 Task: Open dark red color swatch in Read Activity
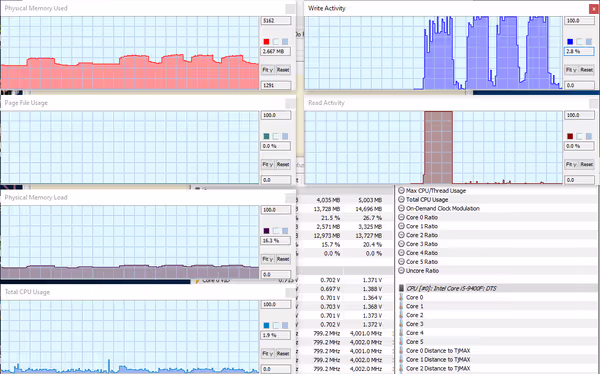point(570,136)
